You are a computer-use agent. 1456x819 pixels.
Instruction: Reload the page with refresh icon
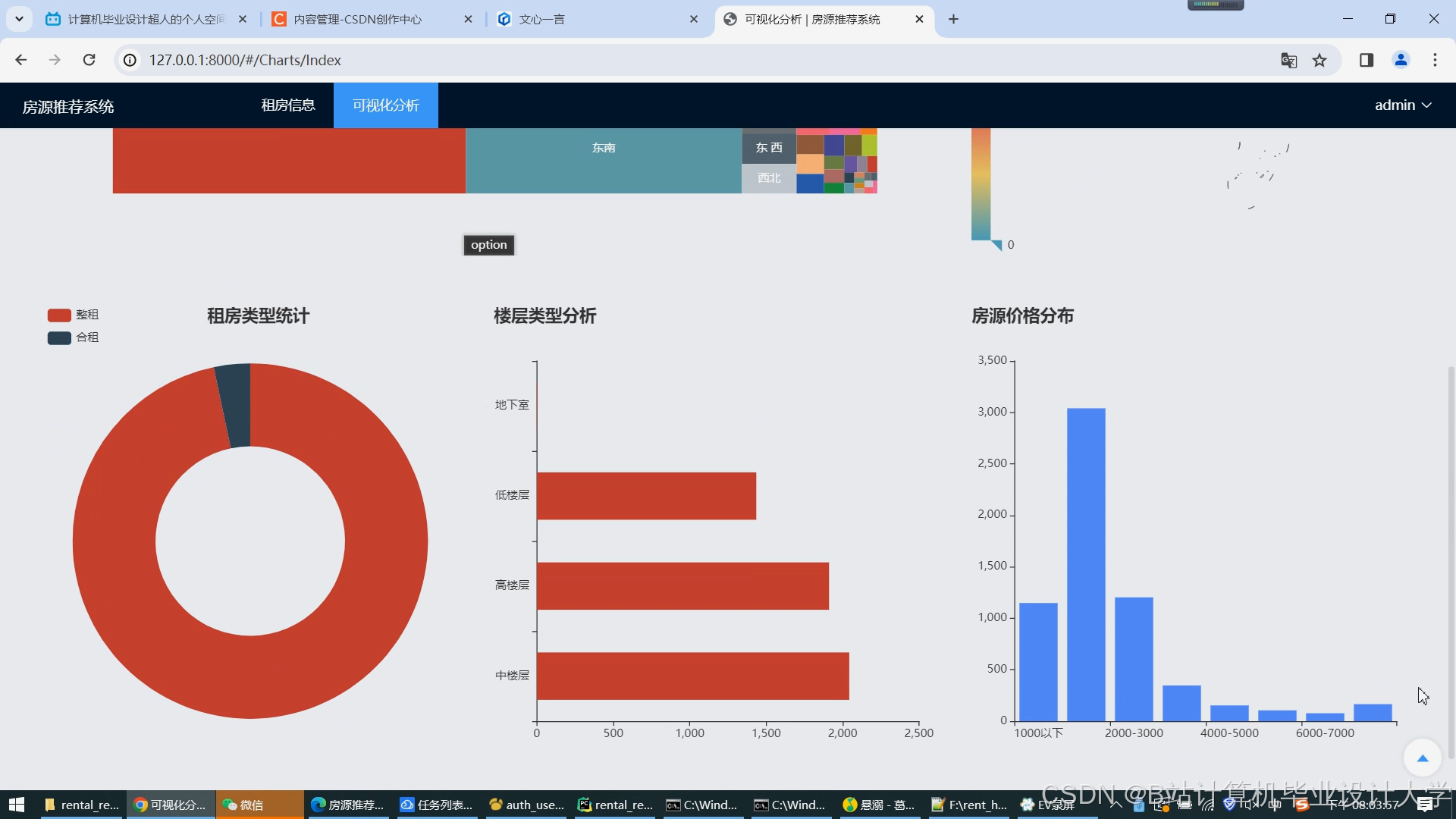pos(89,60)
